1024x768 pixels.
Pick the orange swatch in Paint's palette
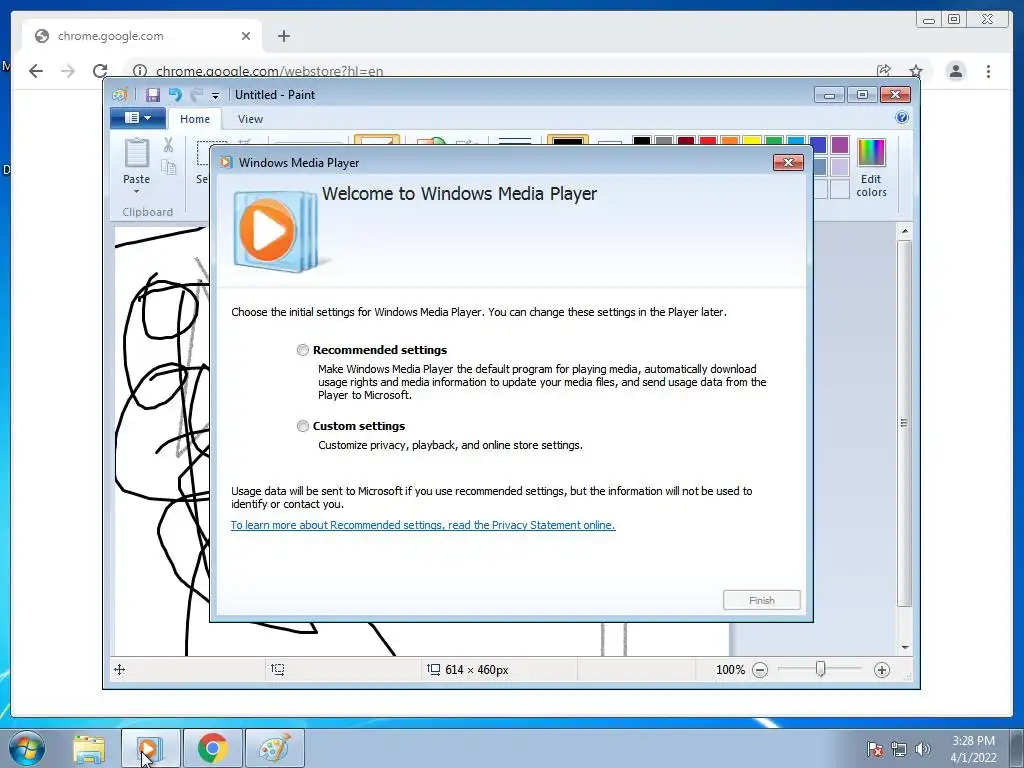729,141
